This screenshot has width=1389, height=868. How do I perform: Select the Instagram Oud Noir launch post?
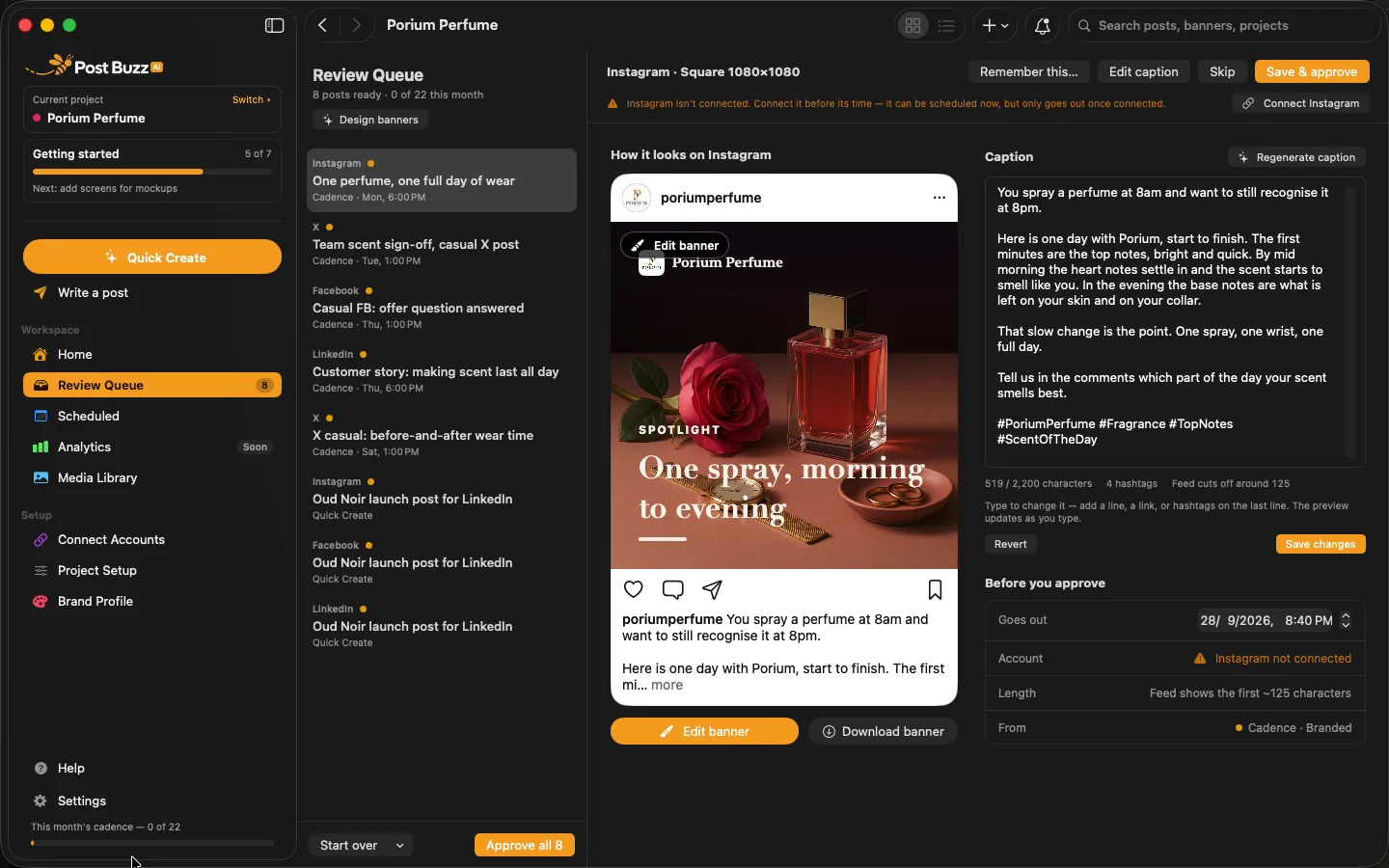(x=442, y=499)
